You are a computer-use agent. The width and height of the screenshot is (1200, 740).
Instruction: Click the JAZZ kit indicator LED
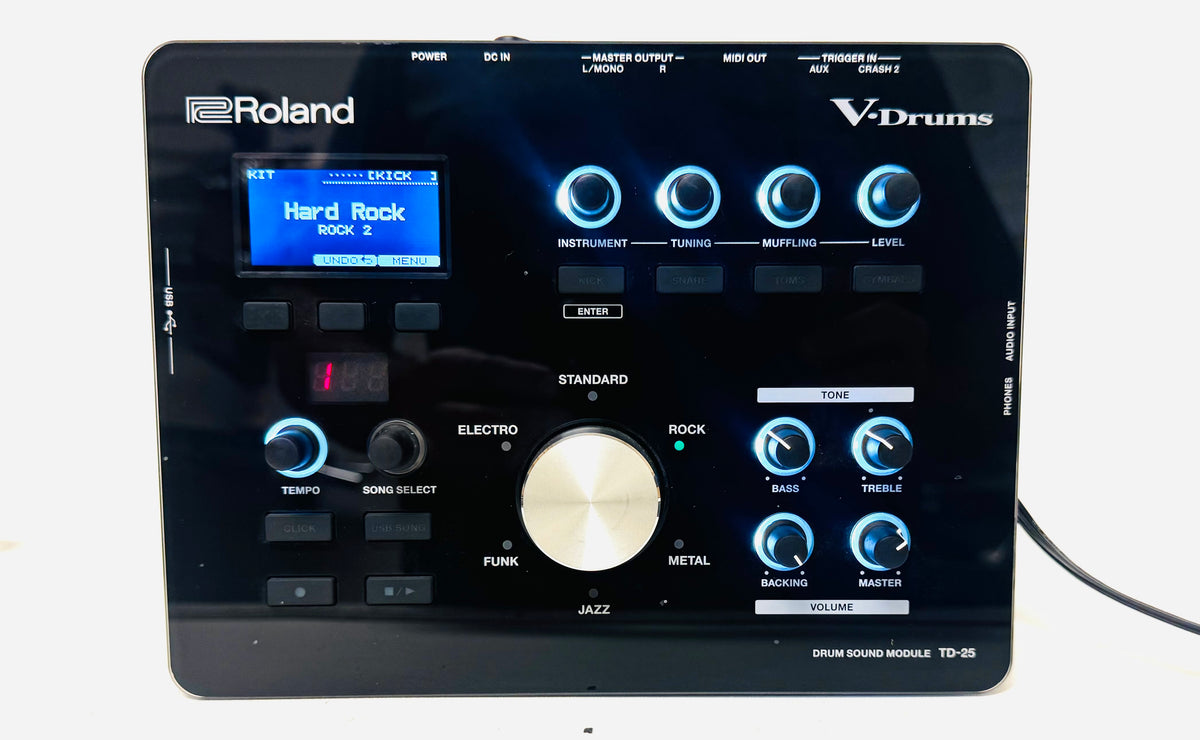tap(593, 593)
